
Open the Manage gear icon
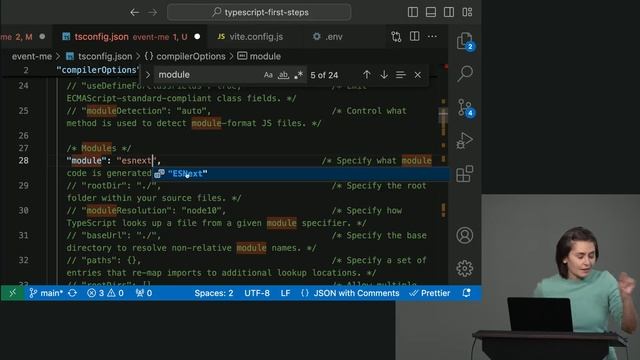464,269
